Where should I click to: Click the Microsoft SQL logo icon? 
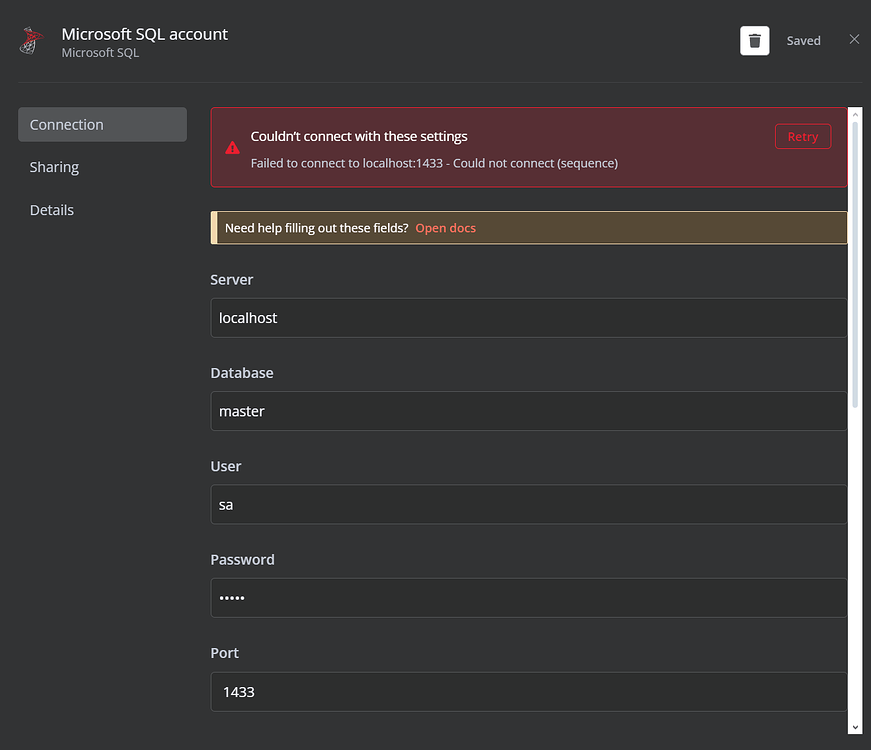(32, 42)
